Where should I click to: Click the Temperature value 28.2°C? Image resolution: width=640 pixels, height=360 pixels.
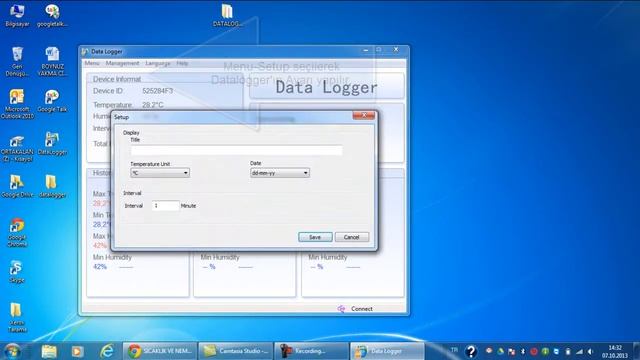[153, 105]
